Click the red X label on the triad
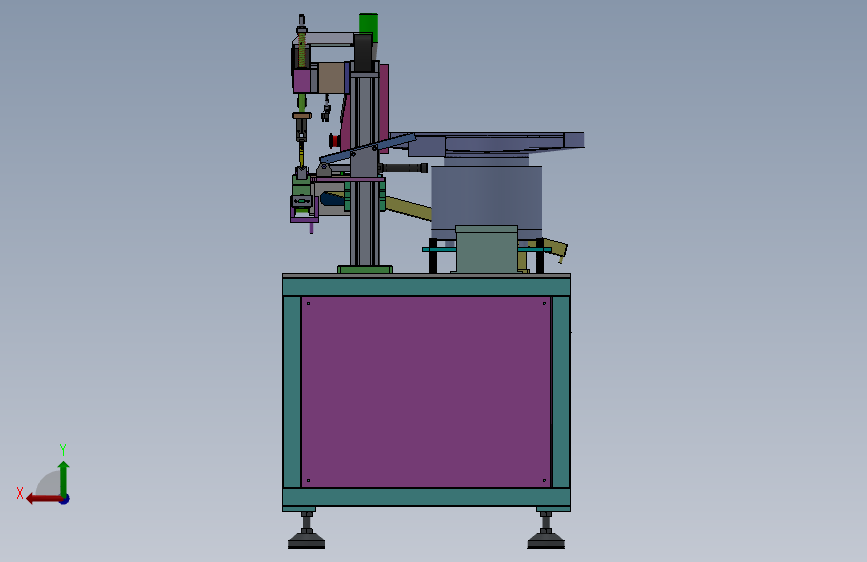Screen dimensions: 867x562 20,493
